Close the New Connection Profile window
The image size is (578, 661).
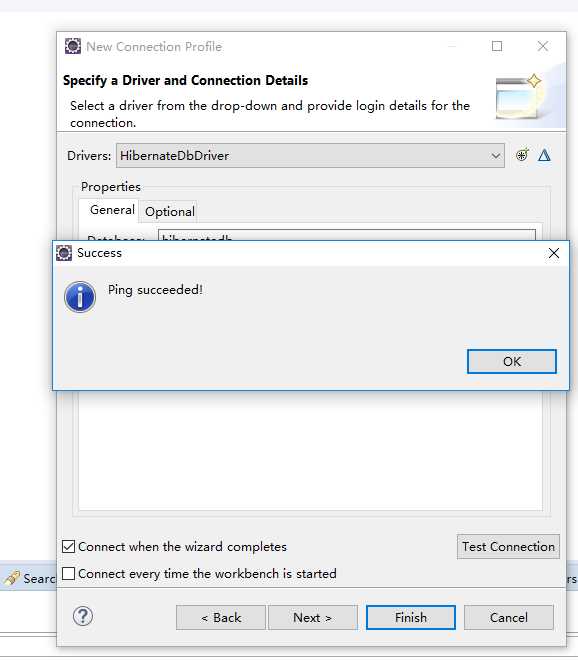tap(543, 46)
